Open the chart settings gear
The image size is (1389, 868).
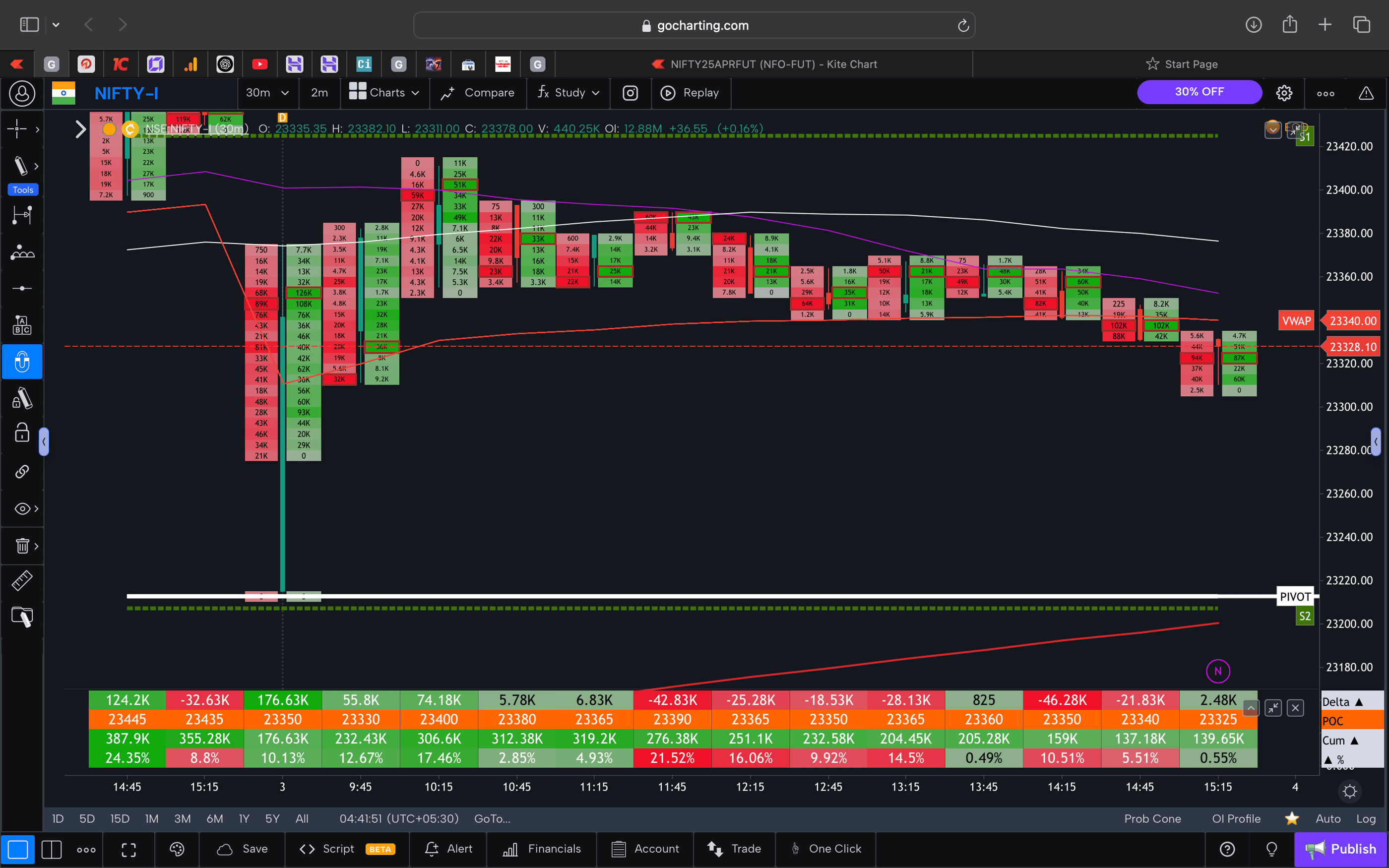click(1284, 92)
